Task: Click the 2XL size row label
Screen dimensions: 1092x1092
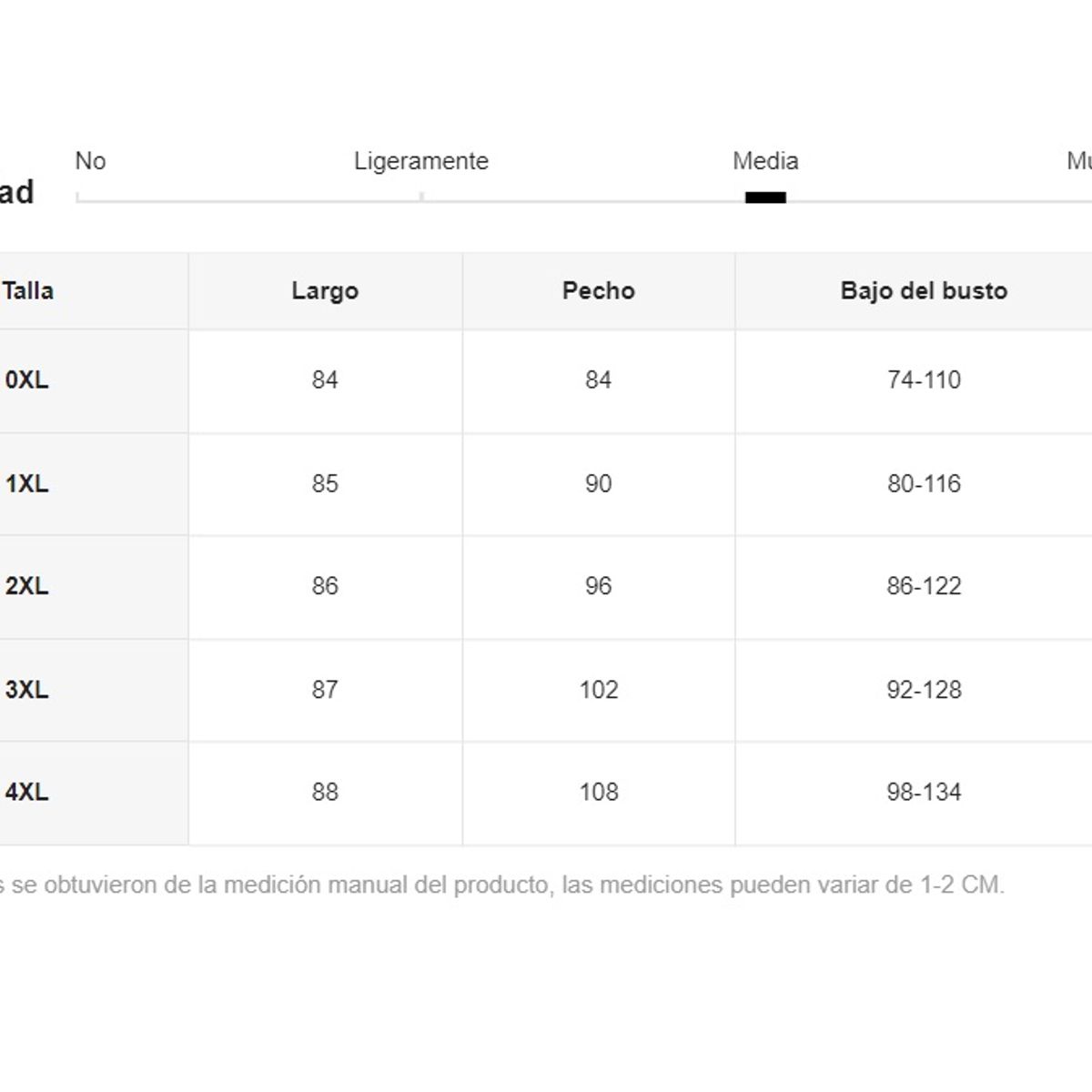Action: 27,586
